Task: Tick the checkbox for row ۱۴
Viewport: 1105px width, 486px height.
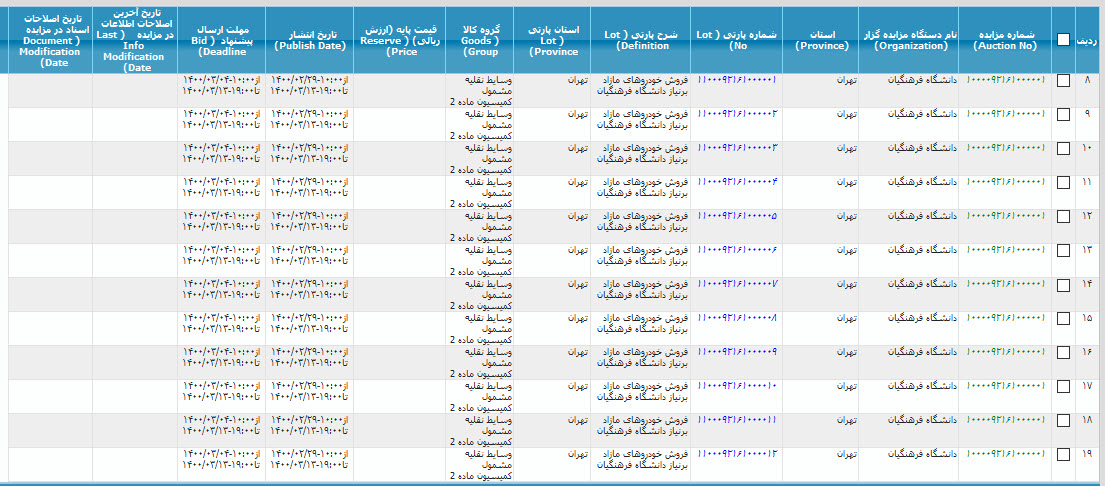Action: tap(1063, 285)
